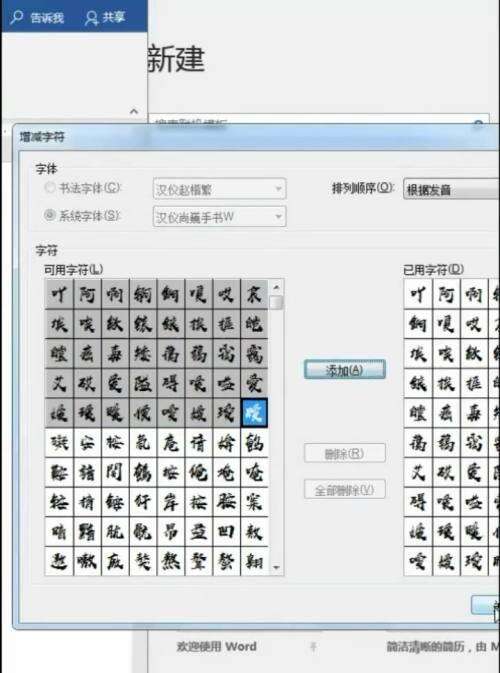Select traditional 愛 in the available characters list
The width and height of the screenshot is (500, 673).
[254, 383]
